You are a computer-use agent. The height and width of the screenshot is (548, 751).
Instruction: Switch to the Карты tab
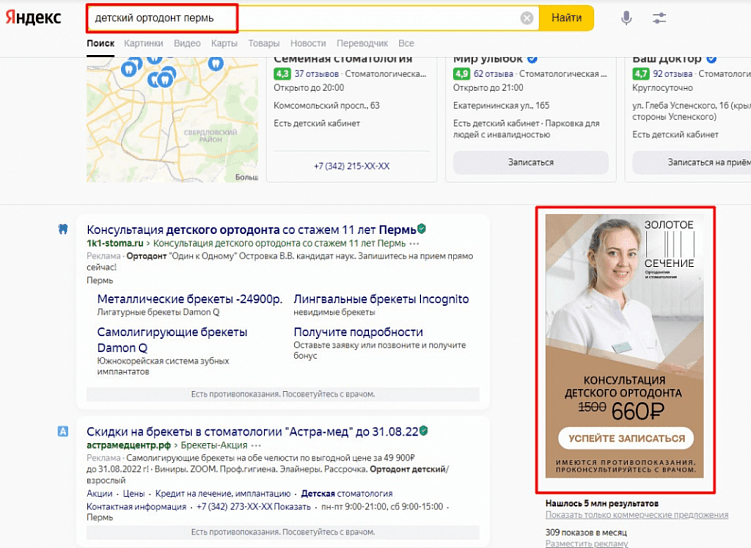(x=224, y=43)
